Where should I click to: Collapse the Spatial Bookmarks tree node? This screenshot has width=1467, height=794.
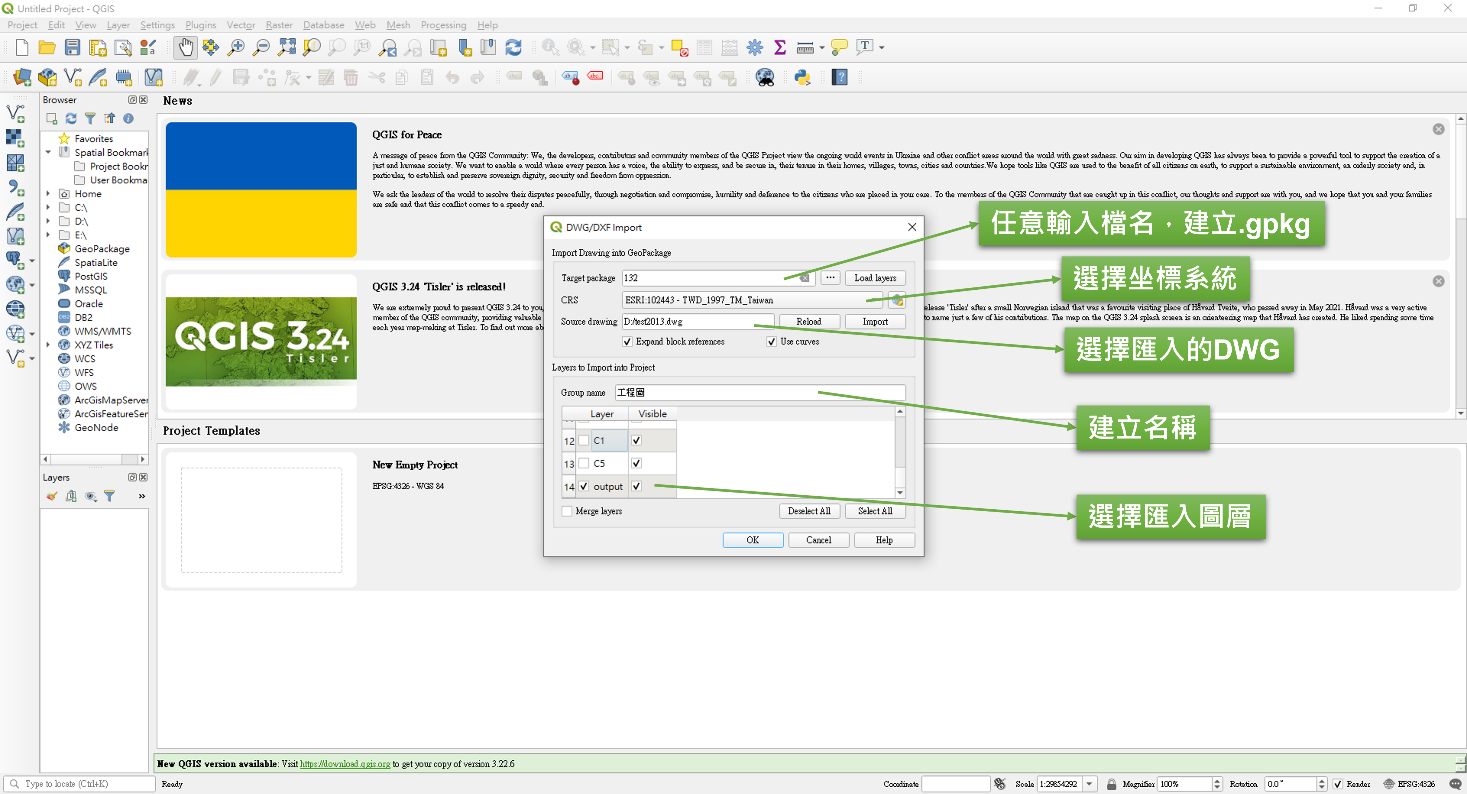48,153
